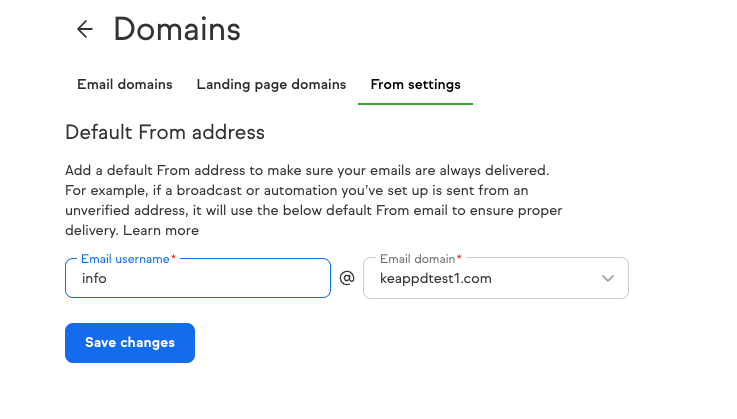This screenshot has height=419, width=737.
Task: Focus the Email username input field
Action: [198, 278]
